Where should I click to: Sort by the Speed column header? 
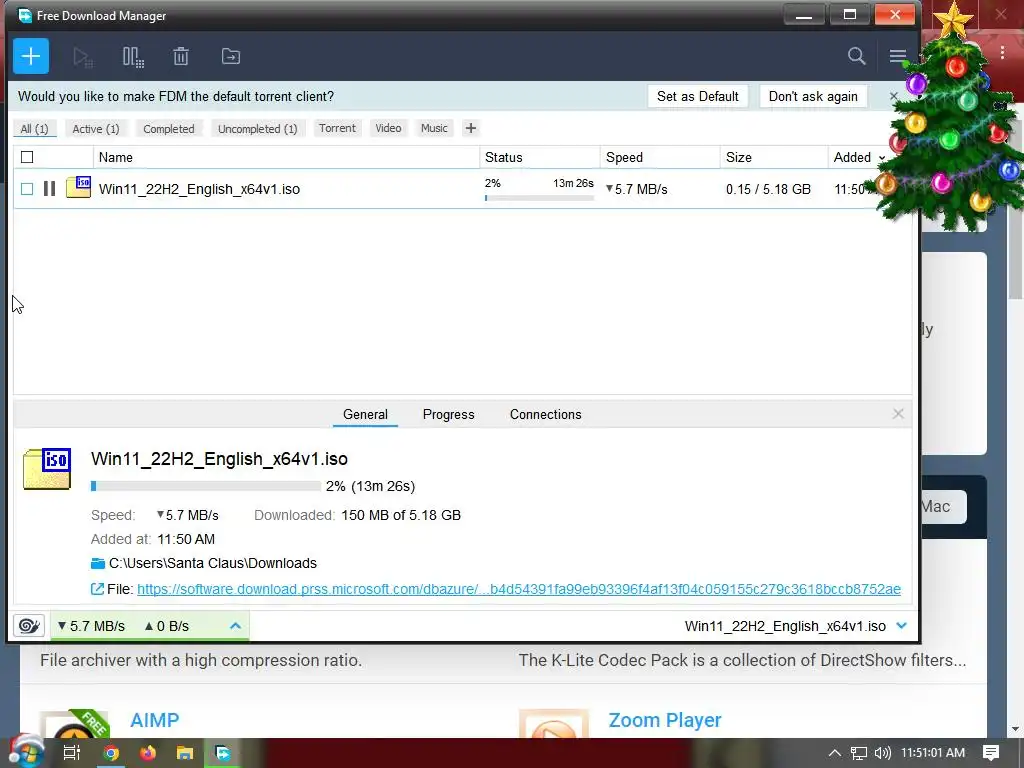point(660,157)
